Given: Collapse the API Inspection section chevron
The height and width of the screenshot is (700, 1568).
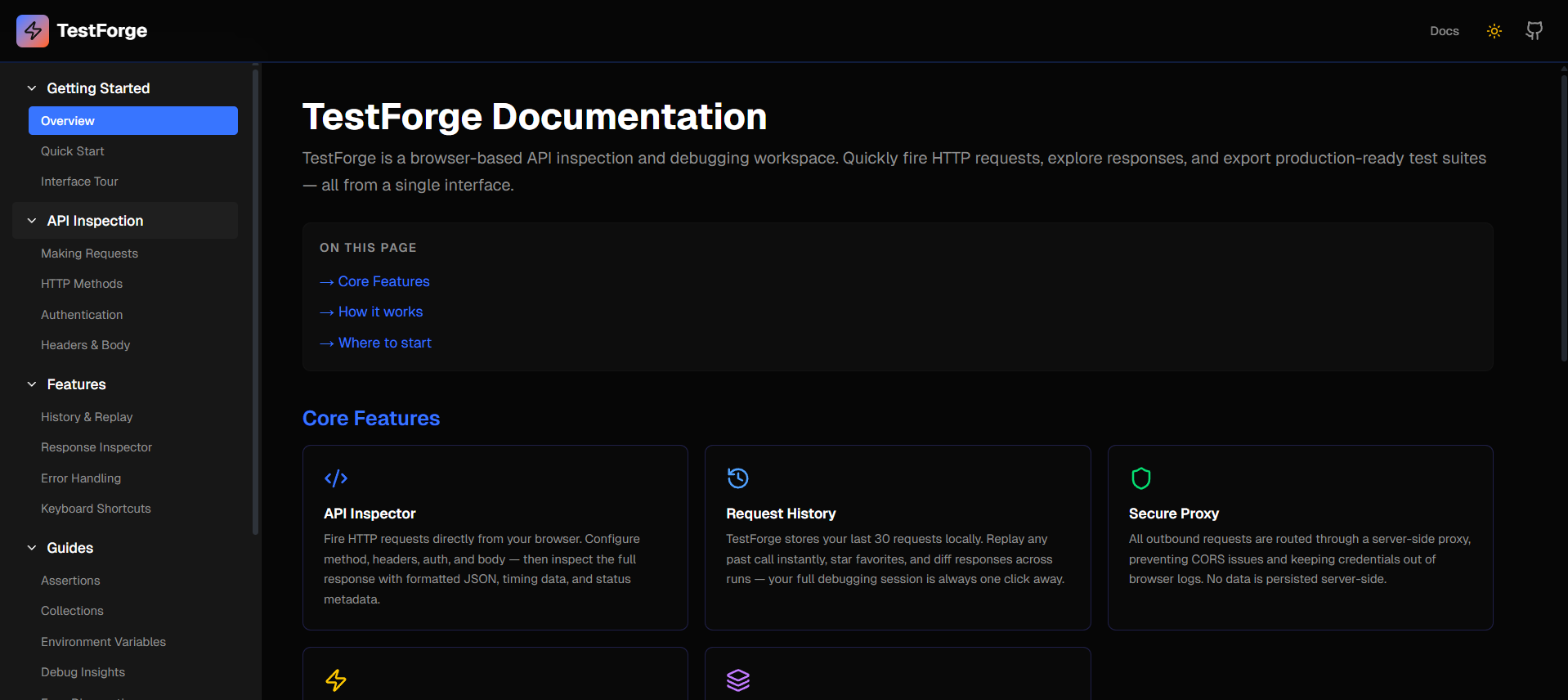Looking at the screenshot, I should (x=32, y=221).
